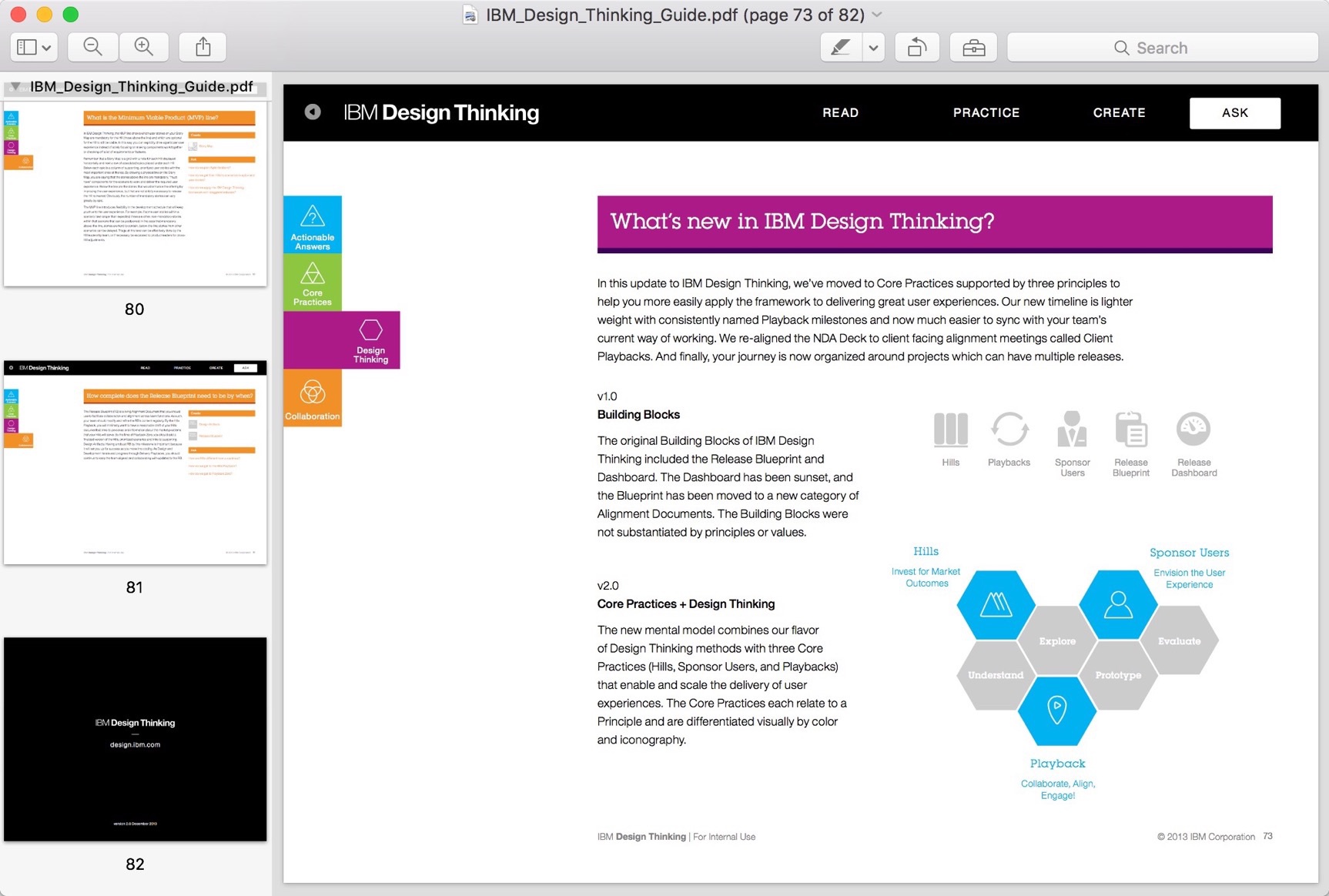
Task: Open the READ navigation item
Action: [840, 112]
